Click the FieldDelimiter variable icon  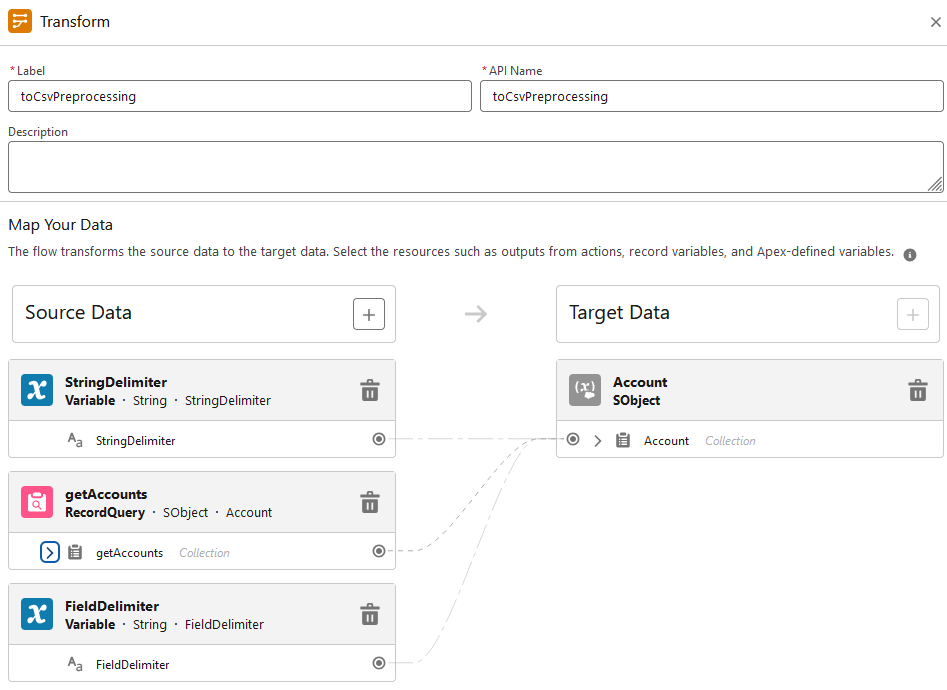pos(37,614)
